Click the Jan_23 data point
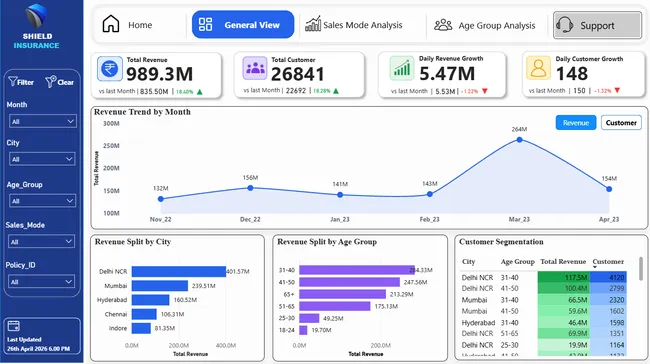The height and width of the screenshot is (364, 650). pos(340,194)
